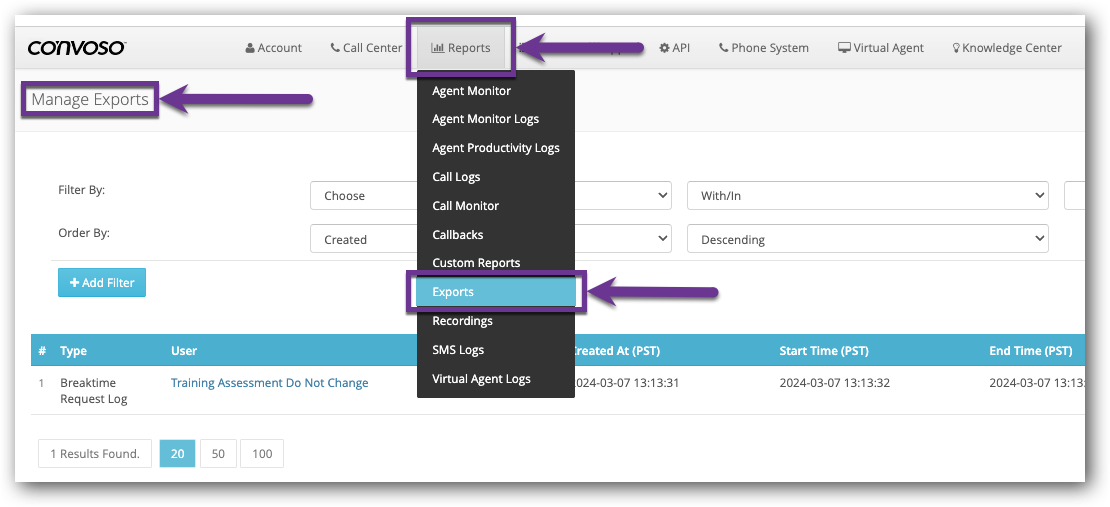The height and width of the screenshot is (507, 1110).
Task: Show 100 results per page
Action: pos(262,454)
